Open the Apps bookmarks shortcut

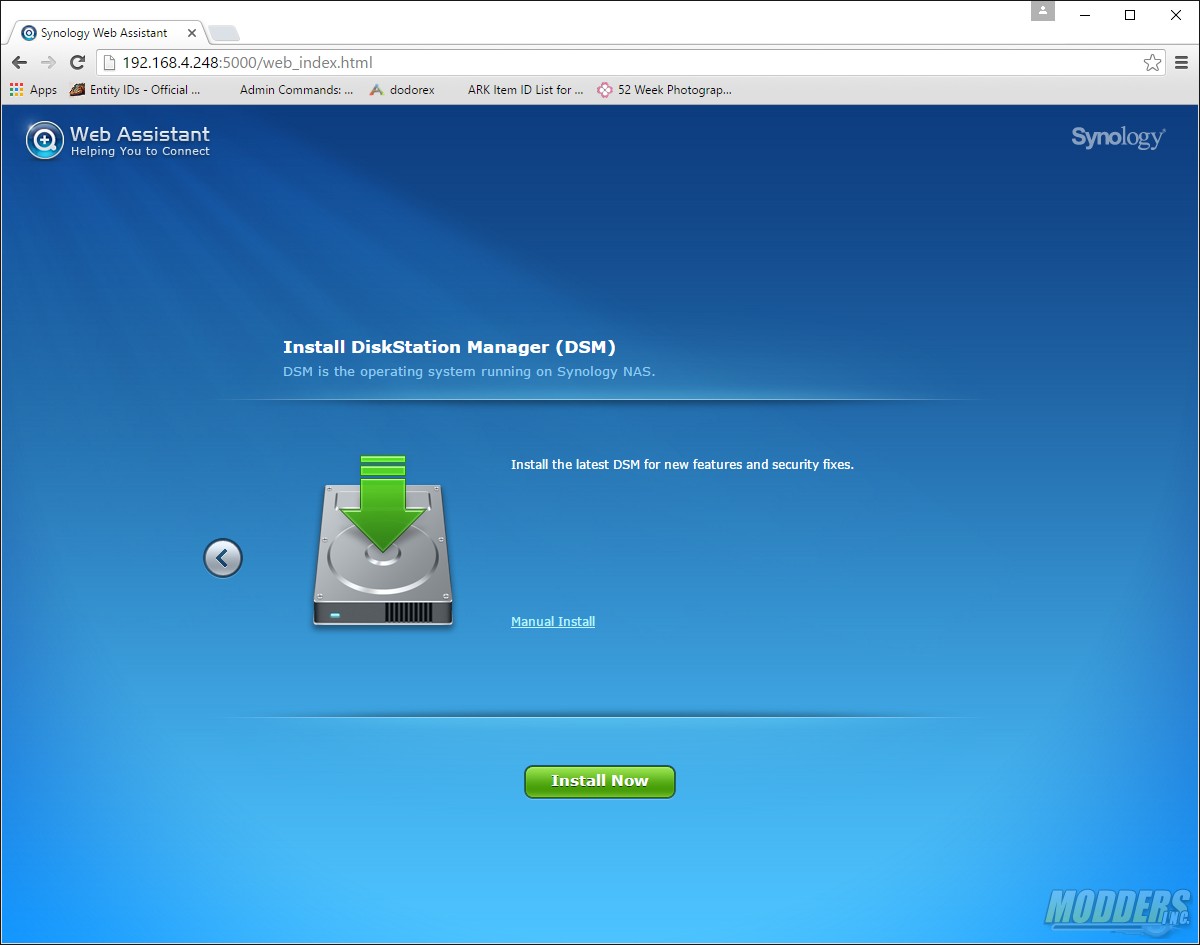[x=34, y=90]
